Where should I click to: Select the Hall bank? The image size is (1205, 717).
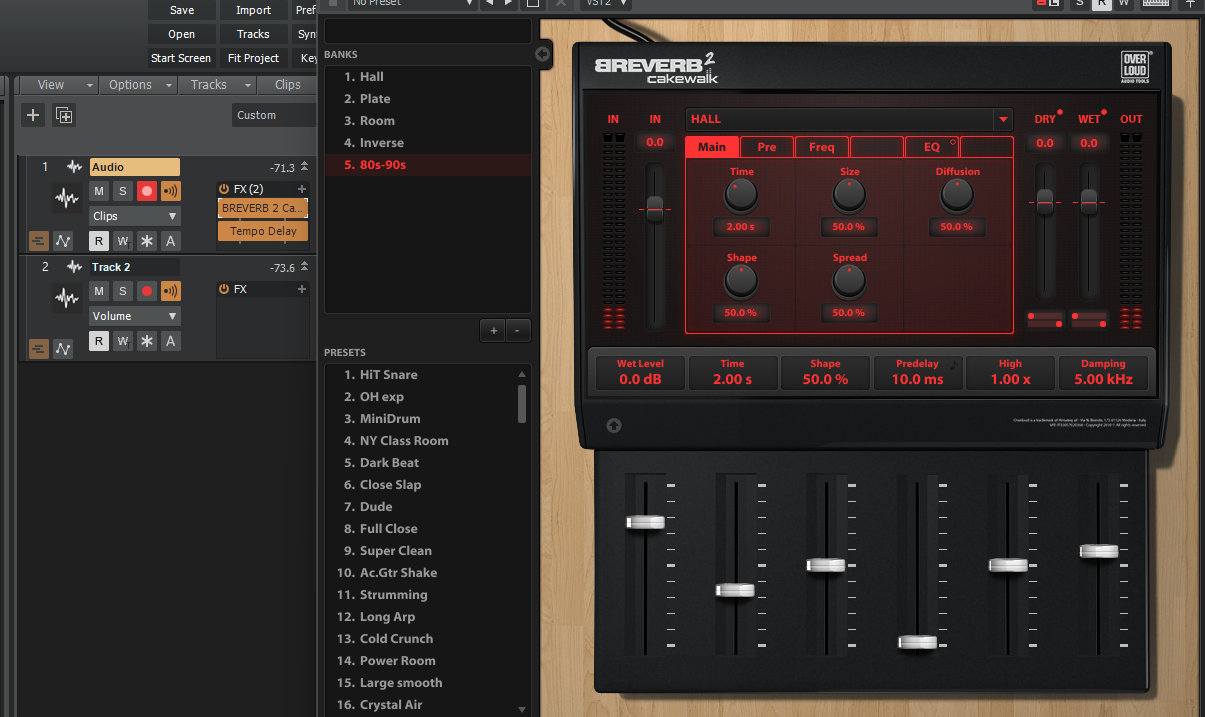point(427,77)
